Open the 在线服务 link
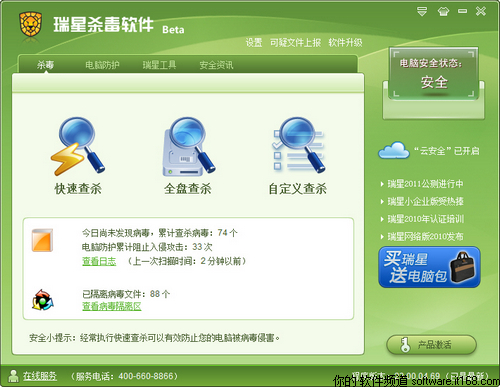The height and width of the screenshot is (387, 500). [40, 376]
